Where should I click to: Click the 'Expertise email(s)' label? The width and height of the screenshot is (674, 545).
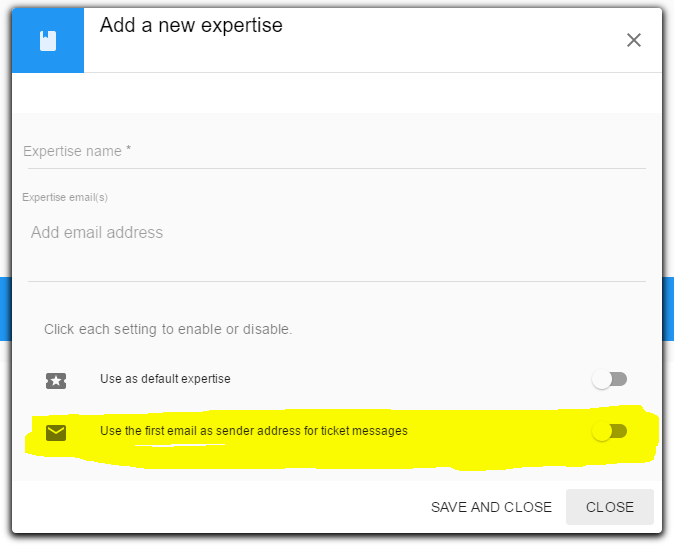point(65,197)
